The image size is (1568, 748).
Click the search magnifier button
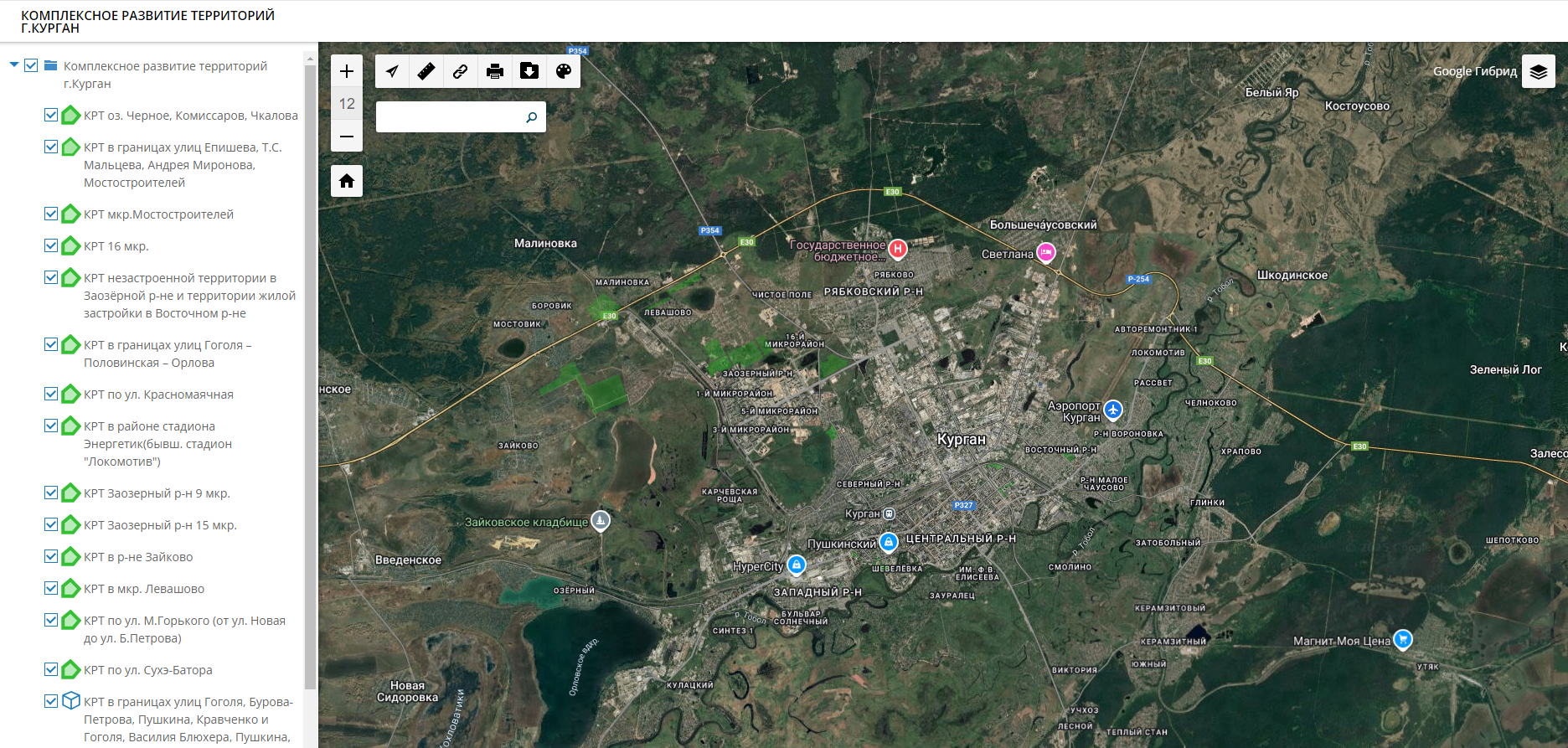point(531,117)
